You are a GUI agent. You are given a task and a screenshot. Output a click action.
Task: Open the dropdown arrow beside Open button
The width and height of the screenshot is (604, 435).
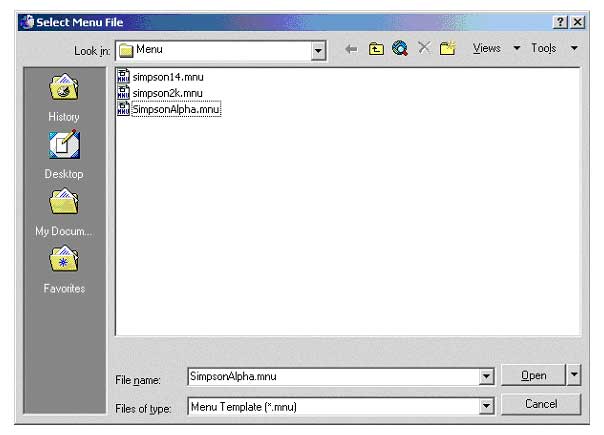[x=574, y=375]
